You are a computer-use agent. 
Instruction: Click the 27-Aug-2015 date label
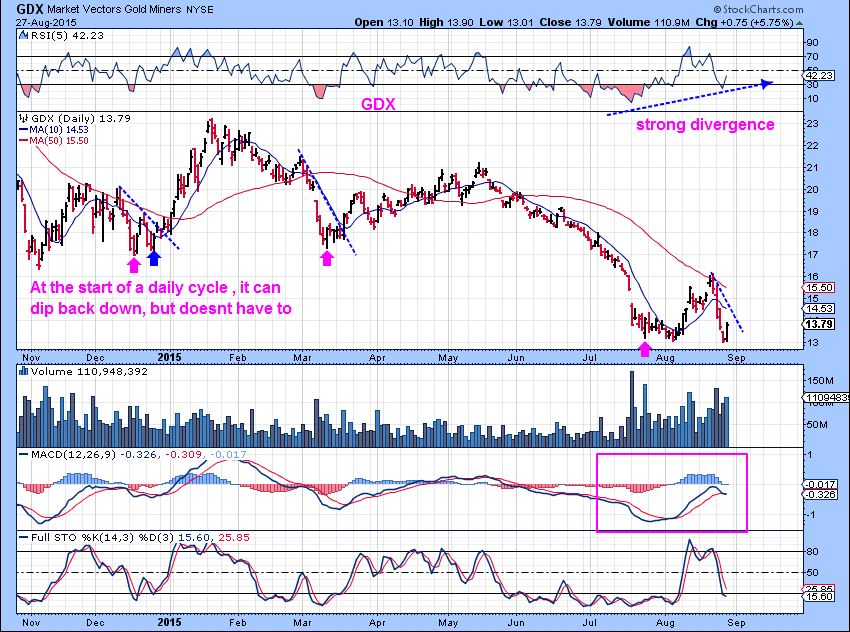click(46, 23)
